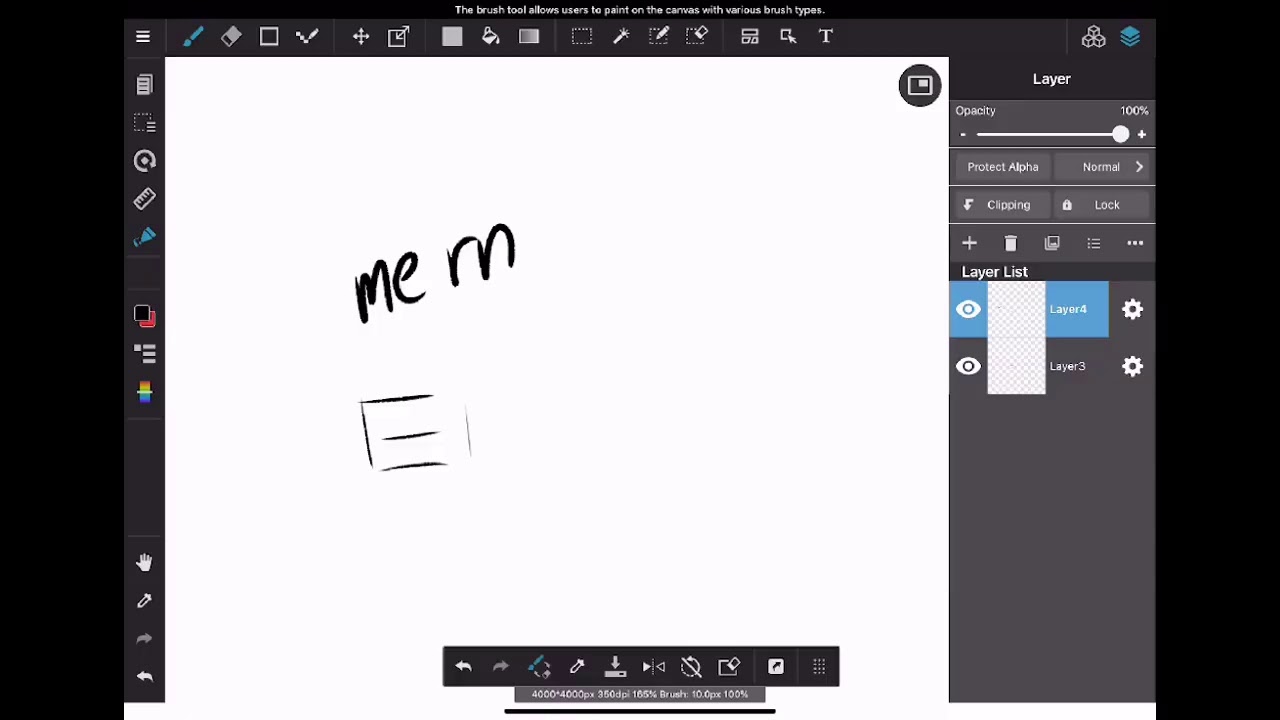This screenshot has width=1280, height=720.
Task: Select the Transform tool
Action: click(399, 37)
